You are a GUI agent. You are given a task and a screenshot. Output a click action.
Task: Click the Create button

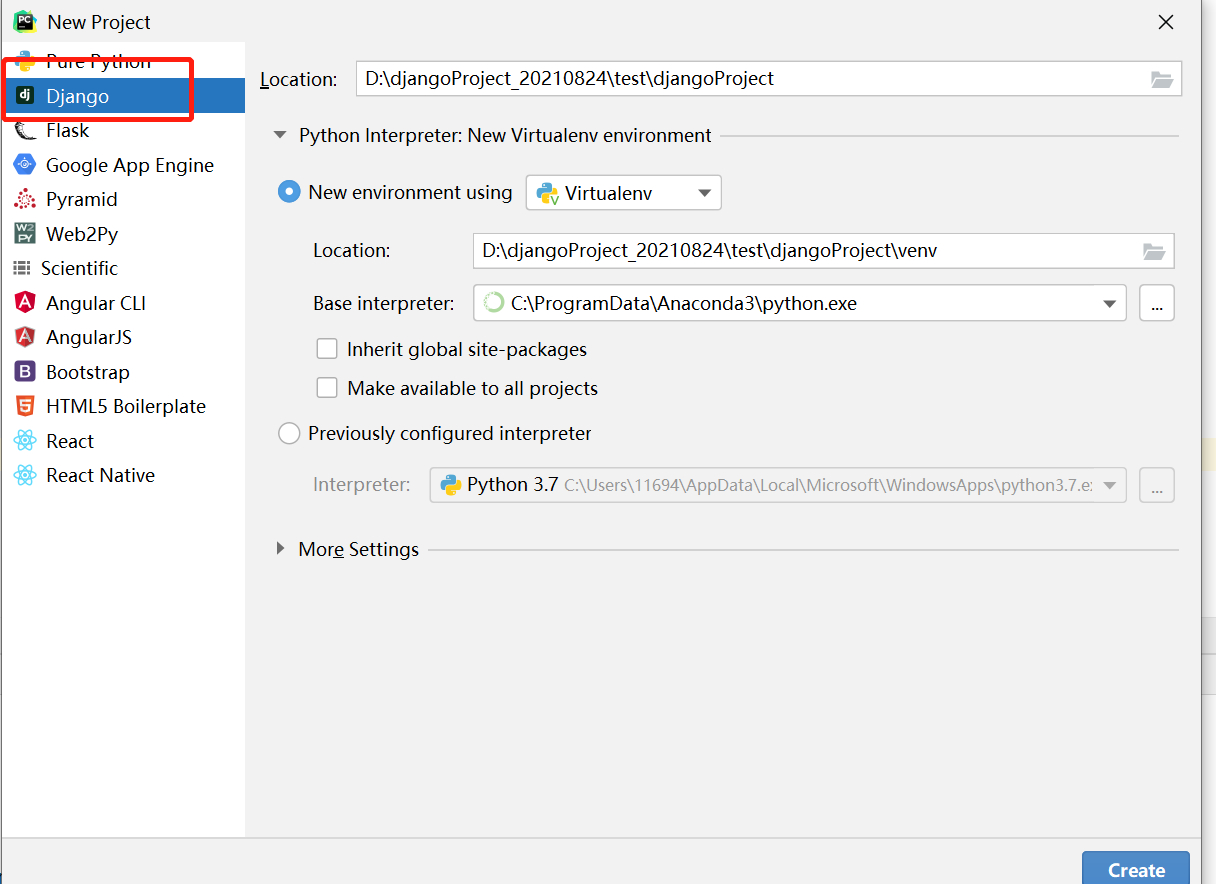pos(1136,868)
